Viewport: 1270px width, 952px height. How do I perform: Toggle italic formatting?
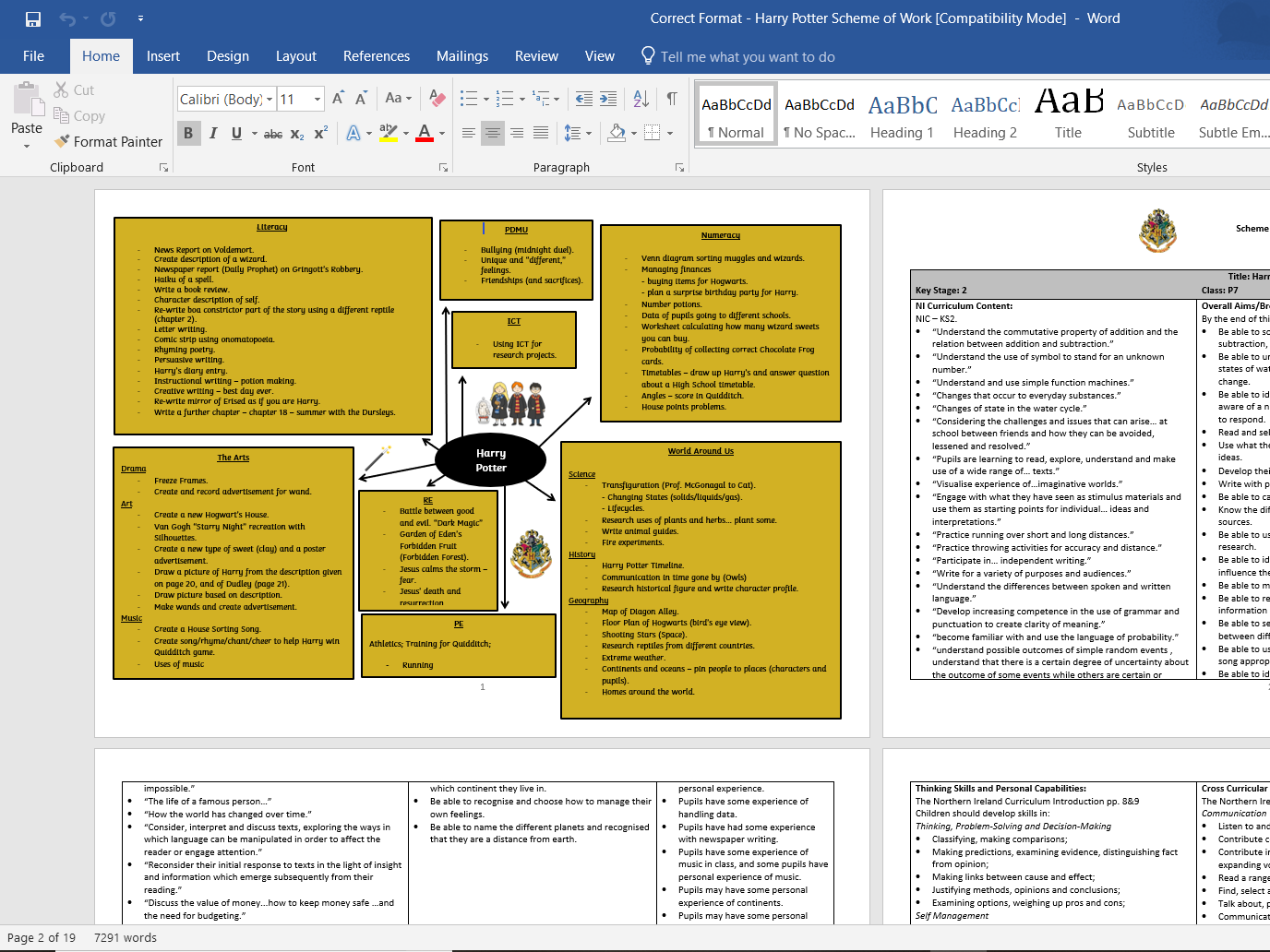pyautogui.click(x=213, y=133)
